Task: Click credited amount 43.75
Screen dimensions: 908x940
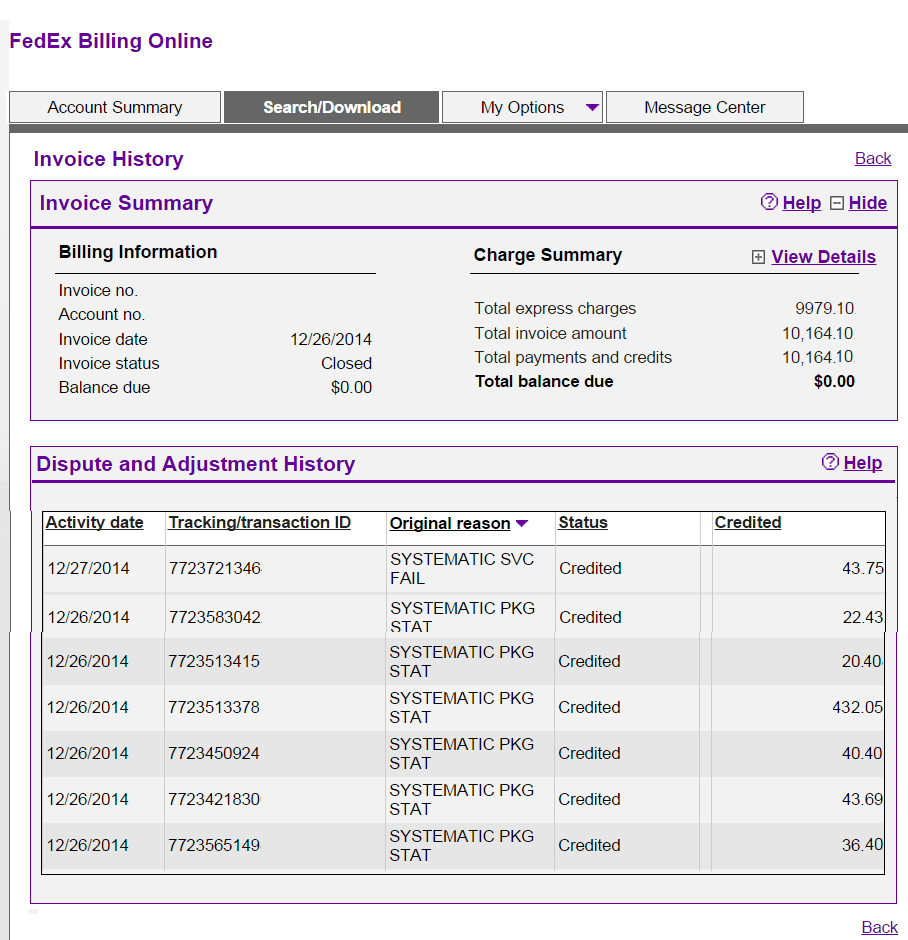Action: pyautogui.click(x=862, y=568)
